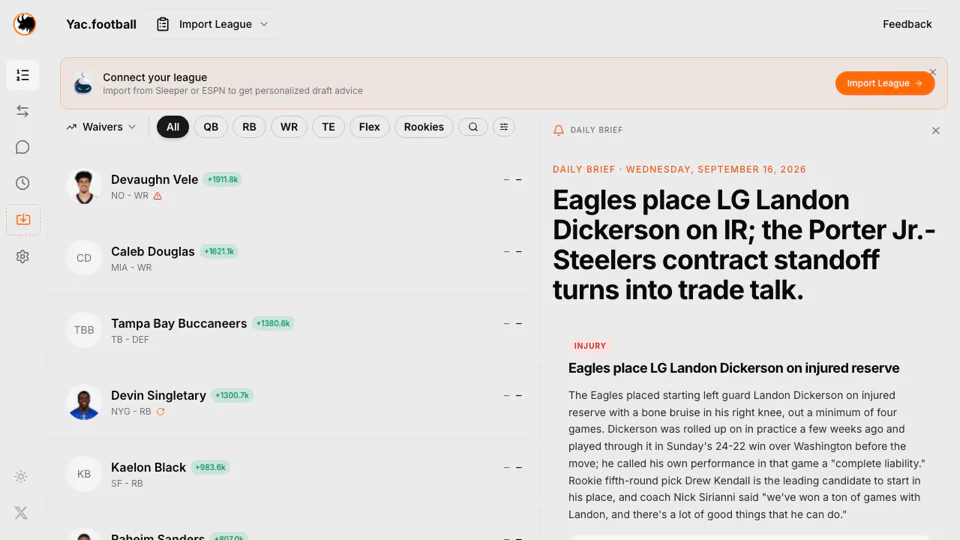
Task: Open the history clock sidebar icon
Action: pos(23,183)
